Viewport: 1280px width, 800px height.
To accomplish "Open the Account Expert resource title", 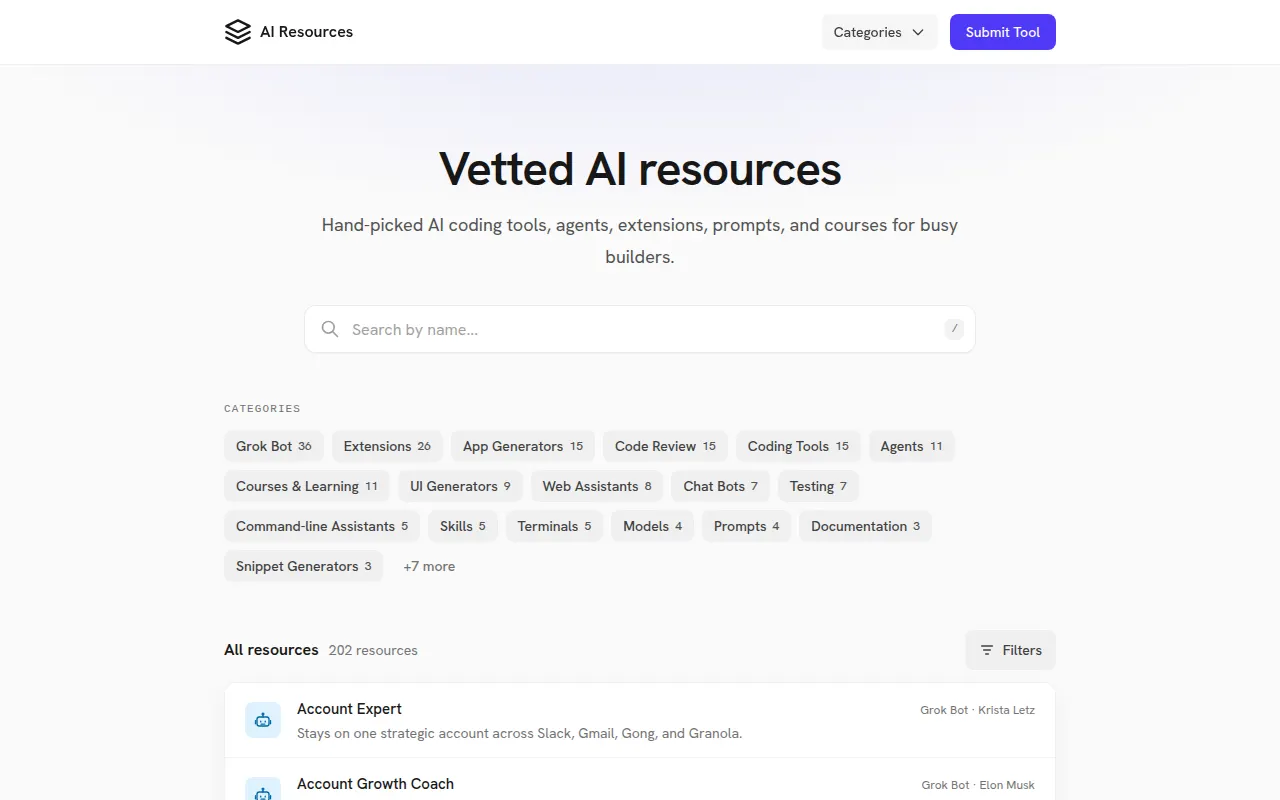I will coord(349,709).
